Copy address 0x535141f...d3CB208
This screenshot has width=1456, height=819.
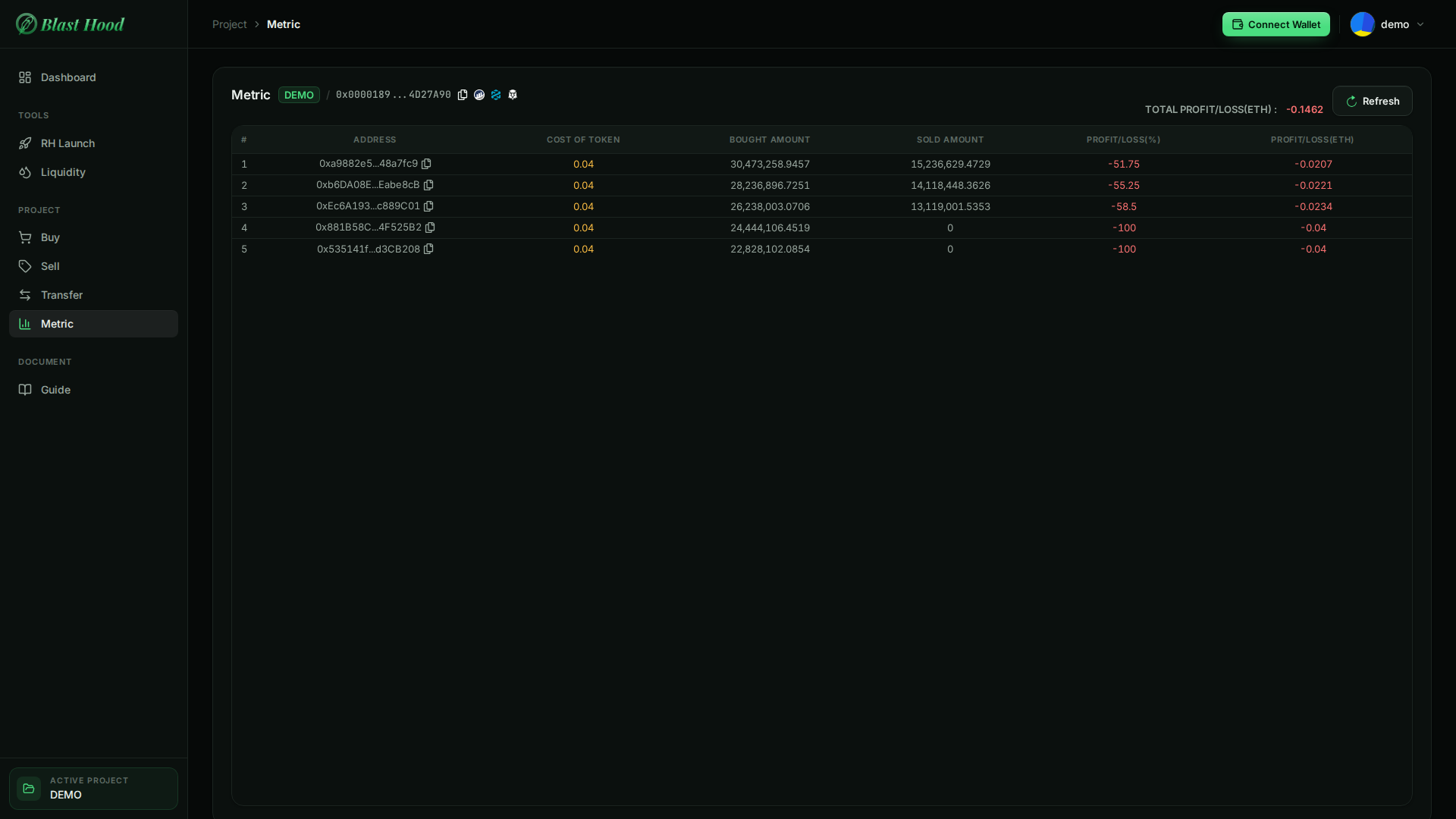tap(428, 249)
